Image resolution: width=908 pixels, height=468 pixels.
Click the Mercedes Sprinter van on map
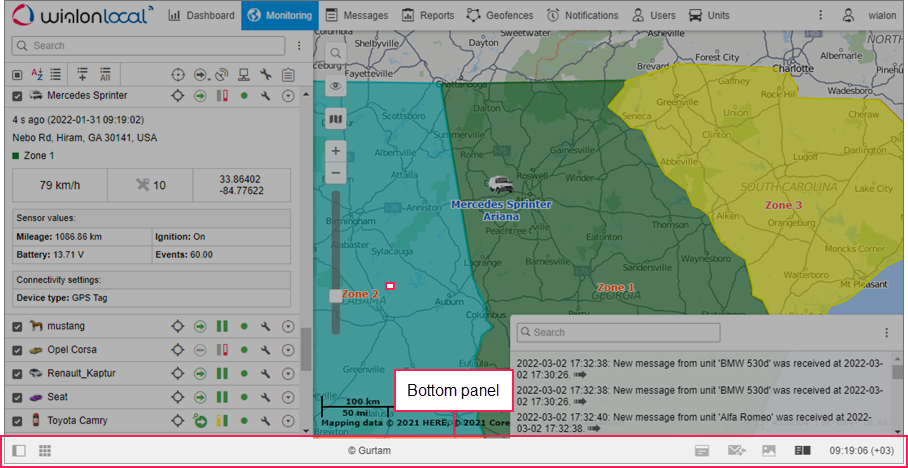tap(500, 185)
